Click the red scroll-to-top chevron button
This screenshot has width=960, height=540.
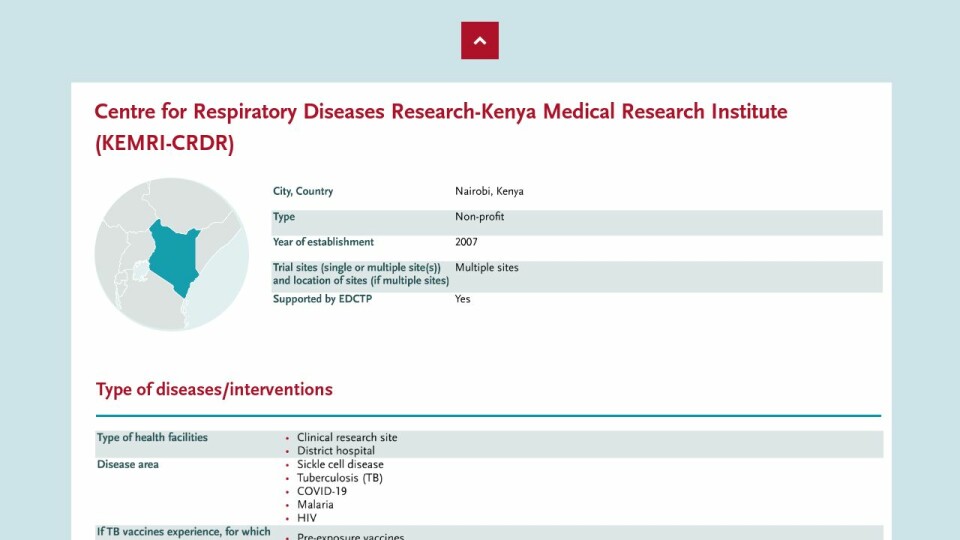click(479, 41)
